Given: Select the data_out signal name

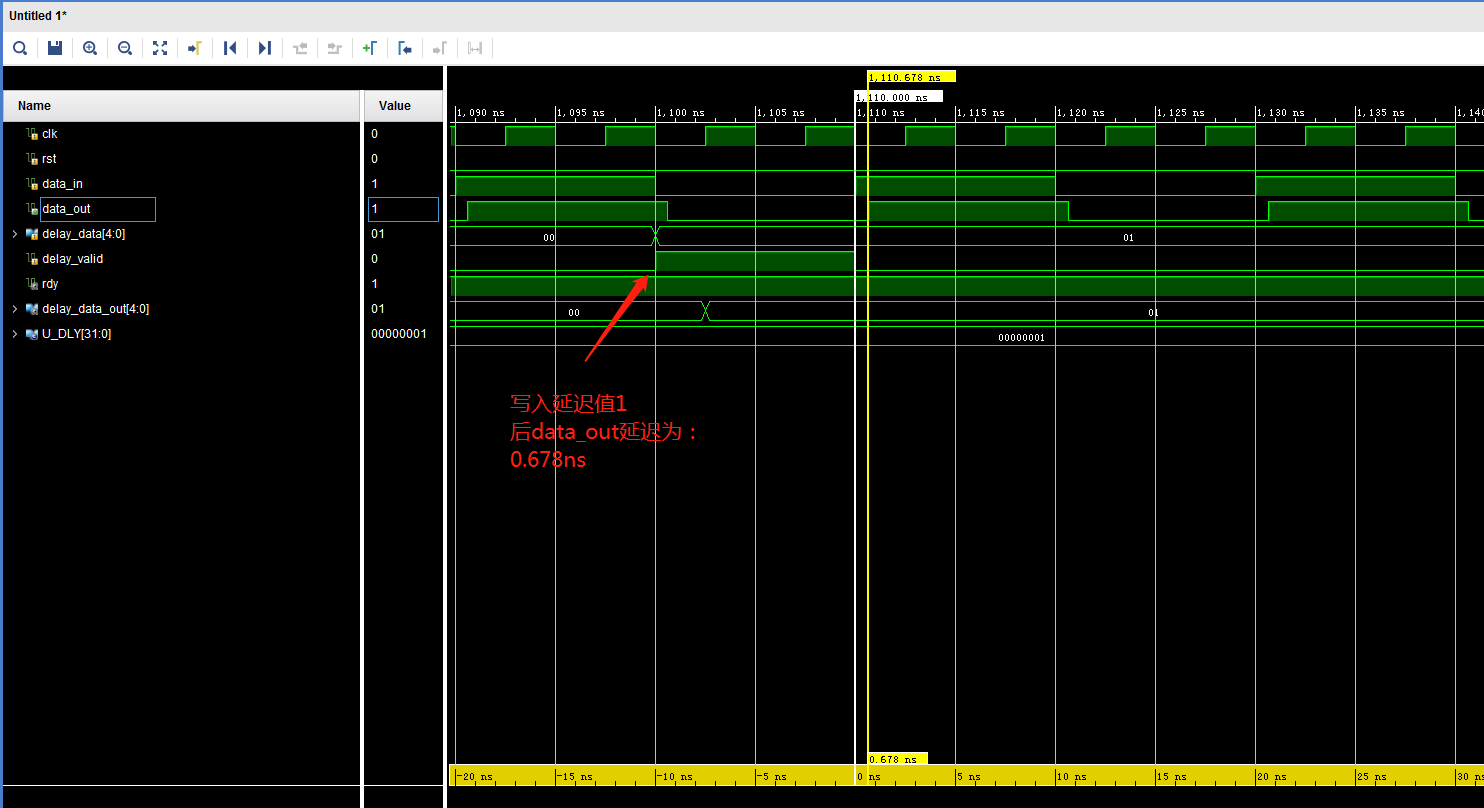Looking at the screenshot, I should pyautogui.click(x=66, y=209).
